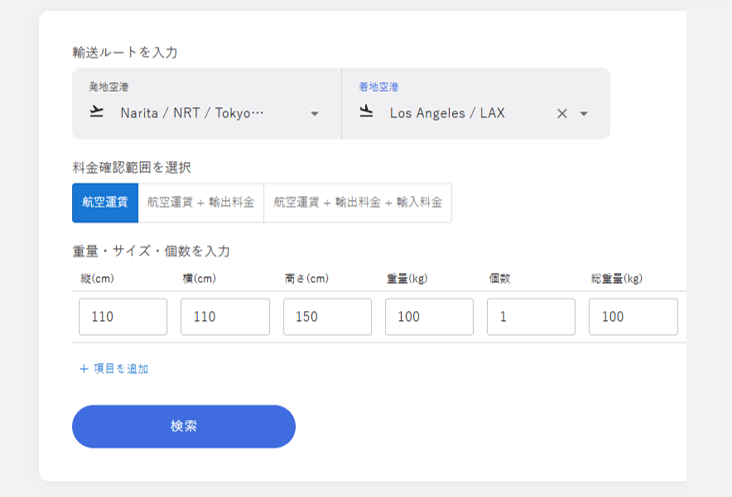Click the 個数 quantity field
The width and height of the screenshot is (732, 497).
(531, 317)
